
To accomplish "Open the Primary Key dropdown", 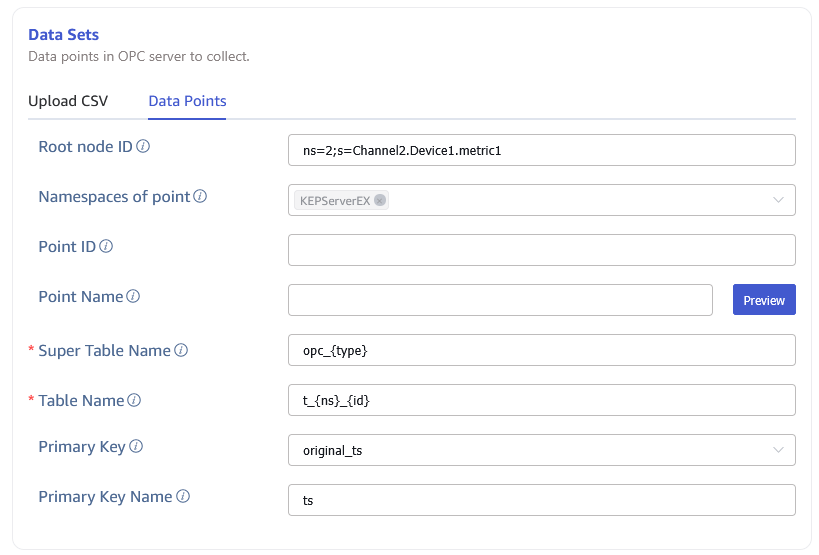I will [x=778, y=450].
